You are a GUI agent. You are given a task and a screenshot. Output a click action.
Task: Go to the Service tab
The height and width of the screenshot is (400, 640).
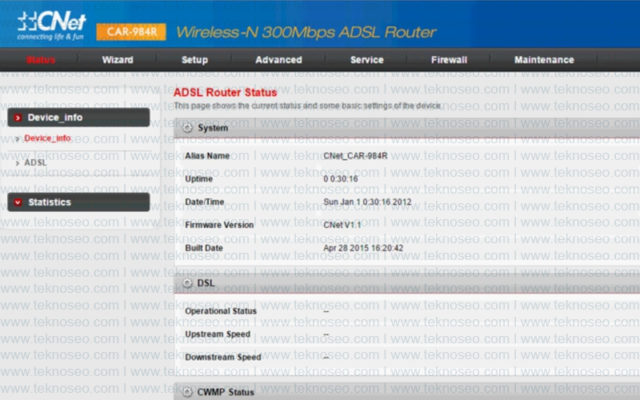(x=367, y=60)
